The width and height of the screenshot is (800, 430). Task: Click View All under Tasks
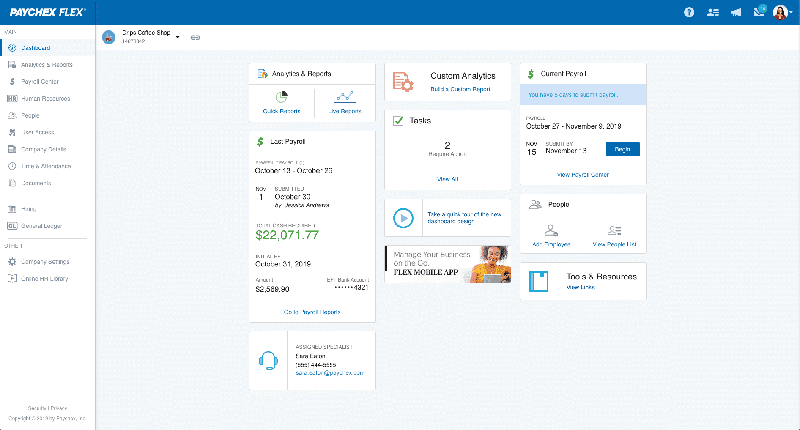[447, 178]
